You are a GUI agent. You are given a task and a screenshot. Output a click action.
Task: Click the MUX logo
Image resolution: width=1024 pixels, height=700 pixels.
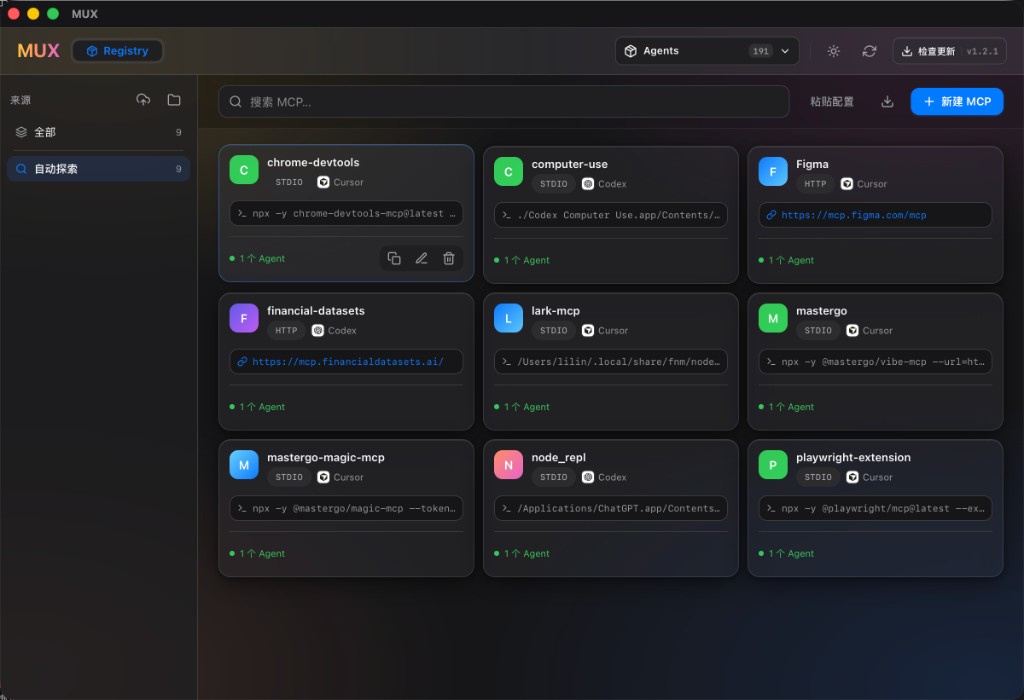coord(38,51)
